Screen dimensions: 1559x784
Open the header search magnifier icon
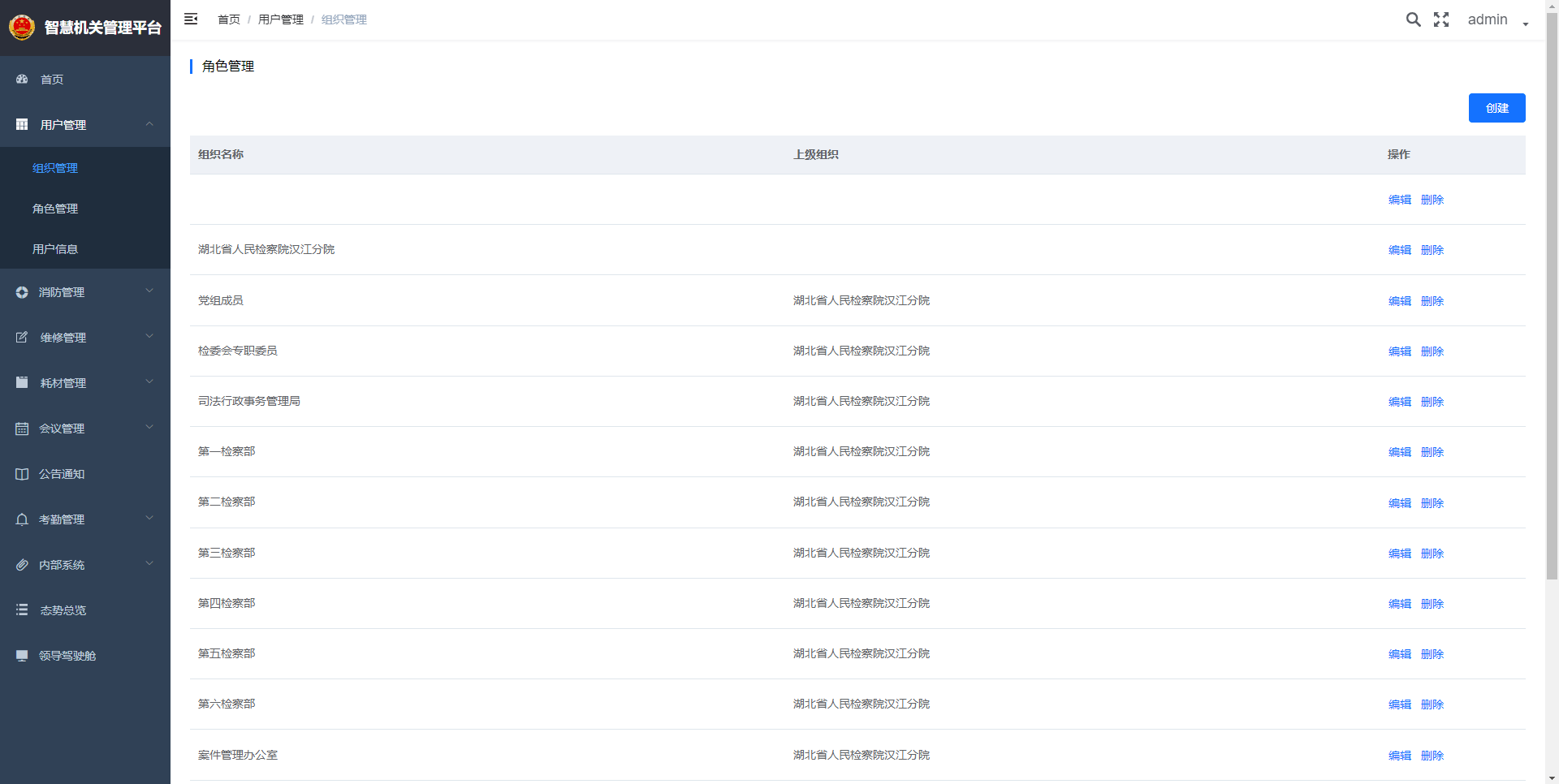(x=1414, y=19)
